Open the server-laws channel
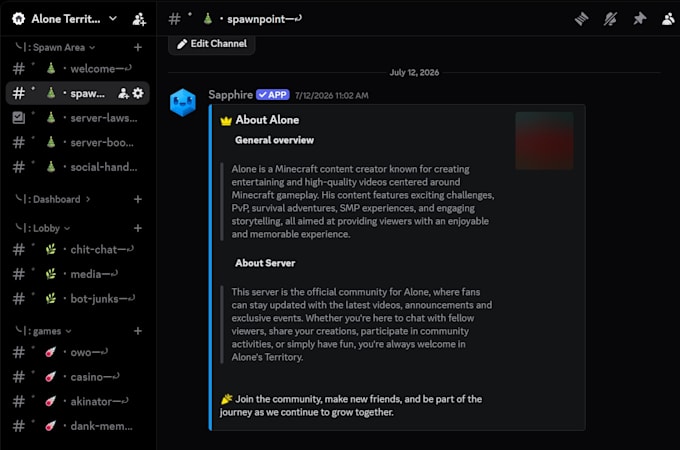This screenshot has width=680, height=450. coord(78,118)
